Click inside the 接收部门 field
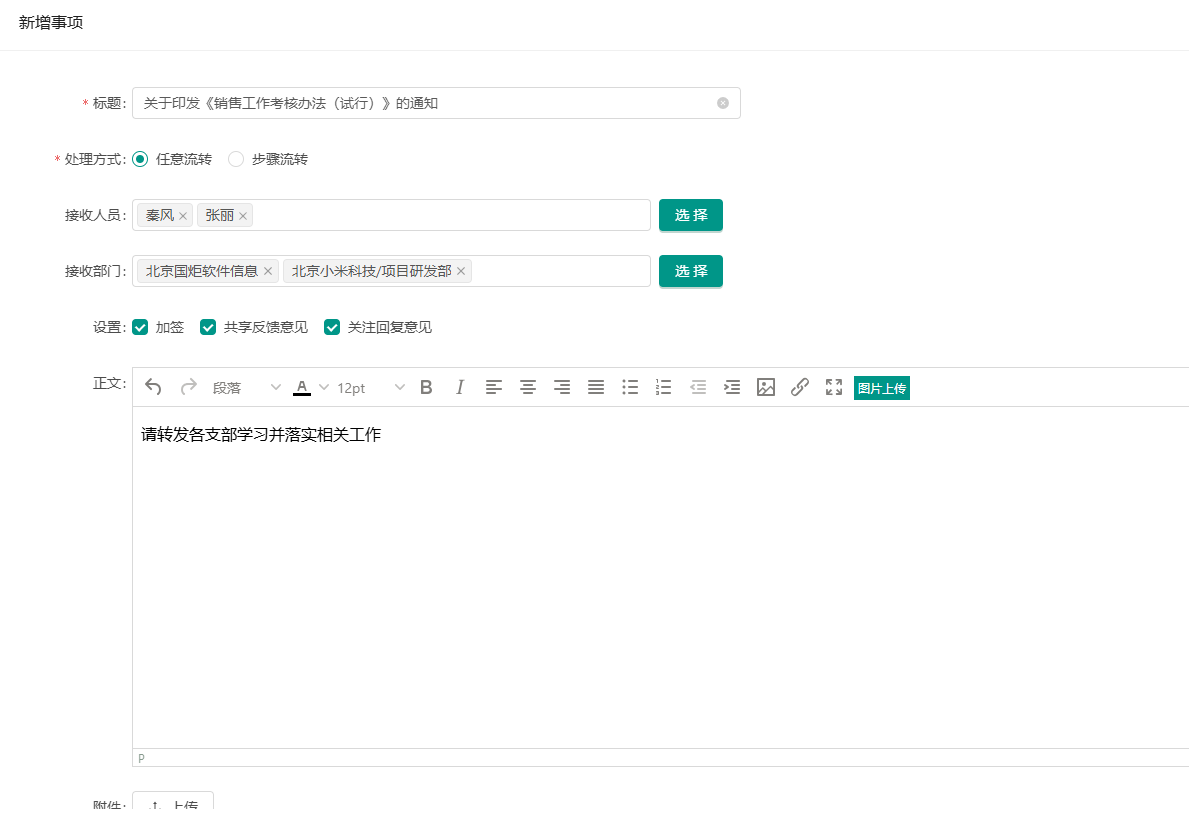The width and height of the screenshot is (1189, 831). 391,271
